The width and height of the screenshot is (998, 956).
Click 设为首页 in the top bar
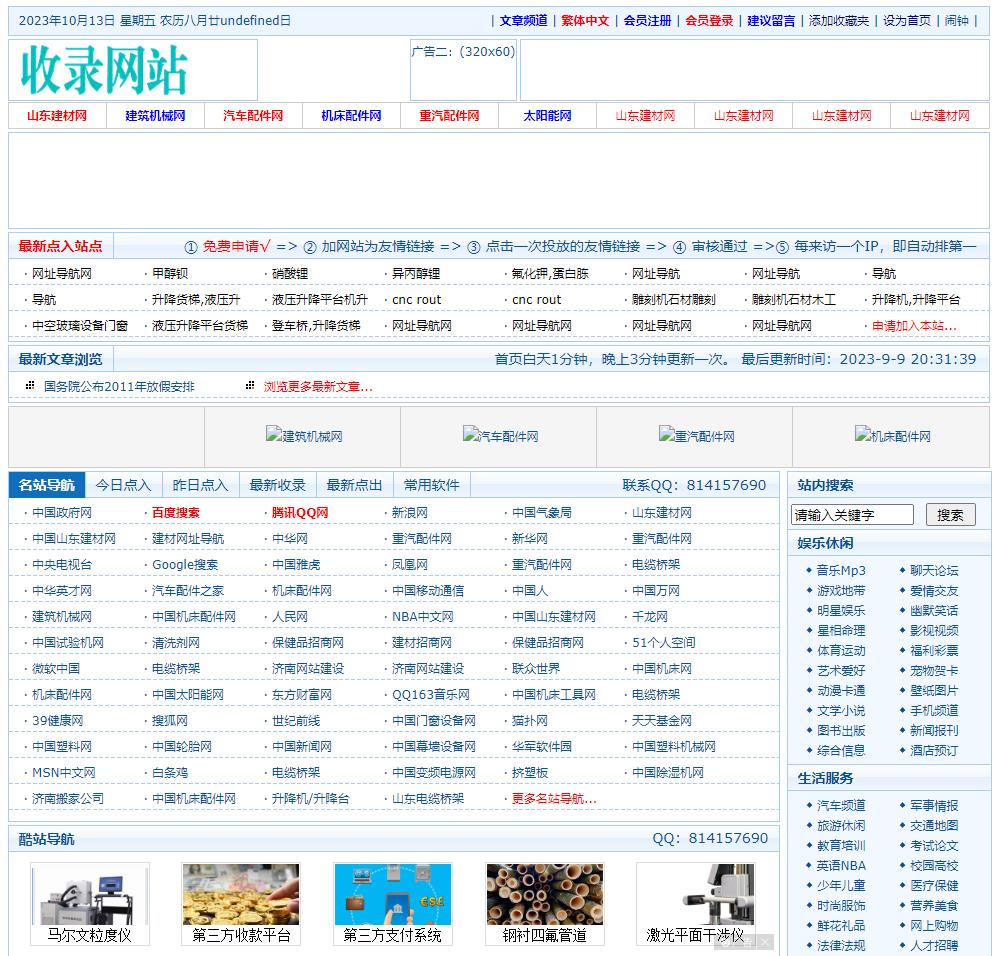click(907, 21)
